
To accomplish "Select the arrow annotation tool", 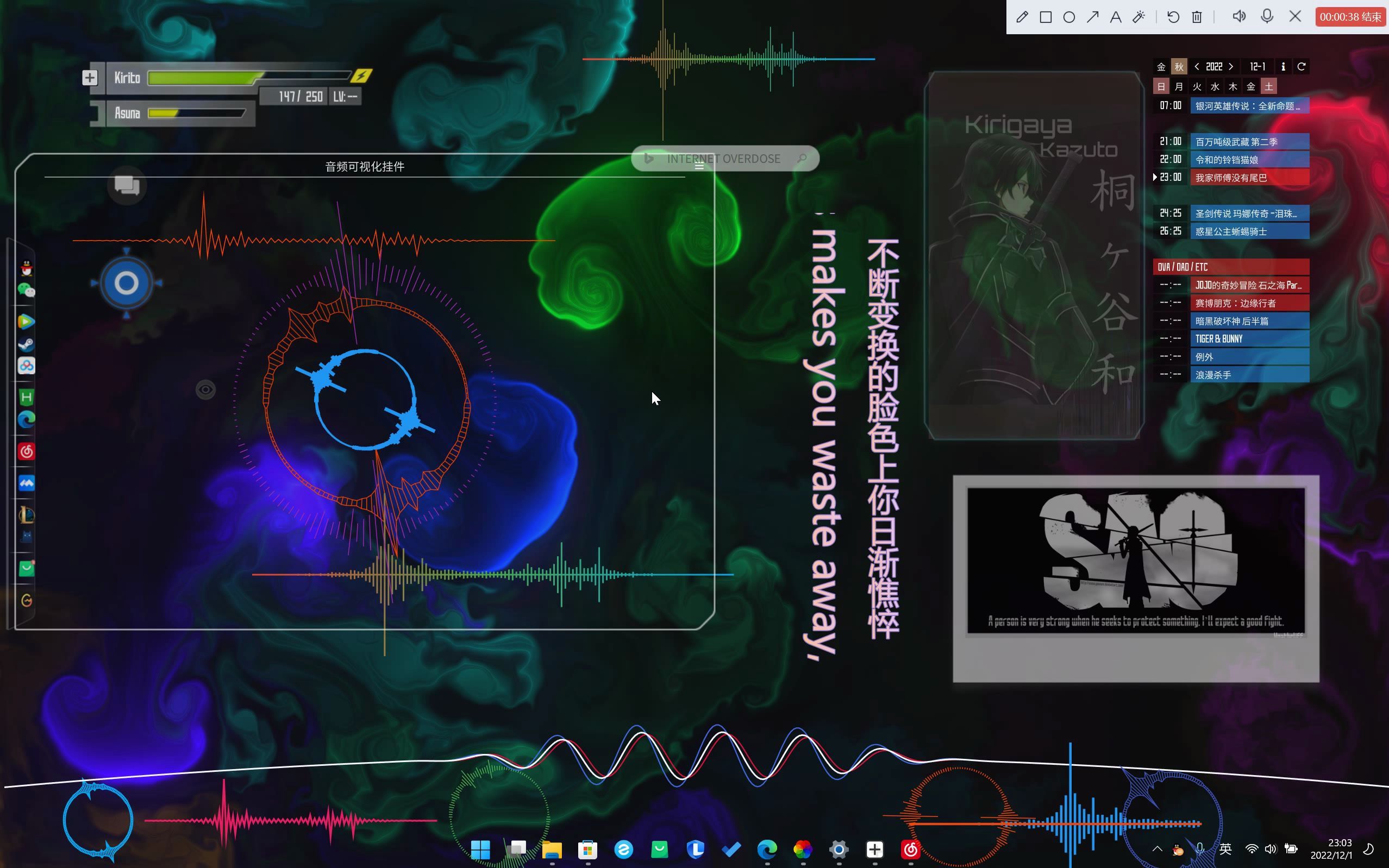I will 1092,17.
